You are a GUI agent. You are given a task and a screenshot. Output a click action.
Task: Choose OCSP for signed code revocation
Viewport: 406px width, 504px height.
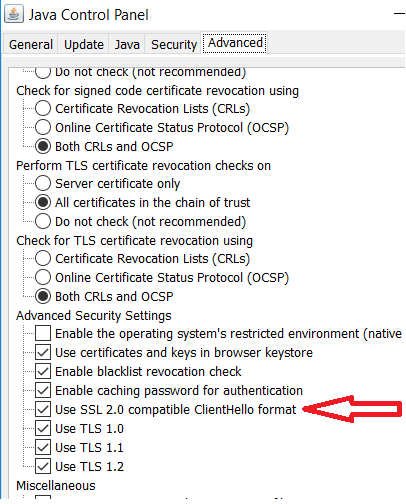click(43, 128)
